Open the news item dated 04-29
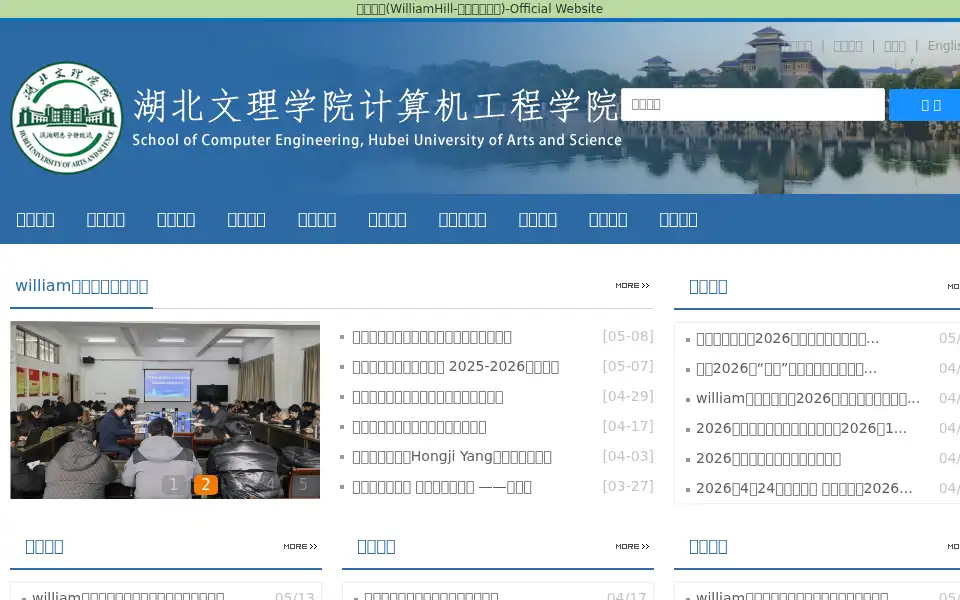The height and width of the screenshot is (600, 960). [x=427, y=397]
